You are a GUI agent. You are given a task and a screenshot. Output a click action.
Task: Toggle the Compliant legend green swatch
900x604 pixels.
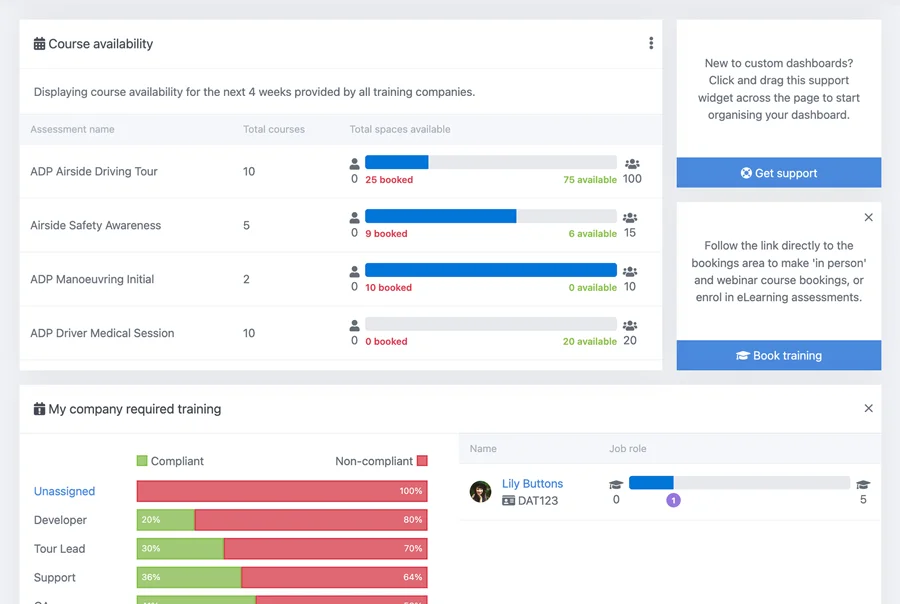[x=142, y=461]
